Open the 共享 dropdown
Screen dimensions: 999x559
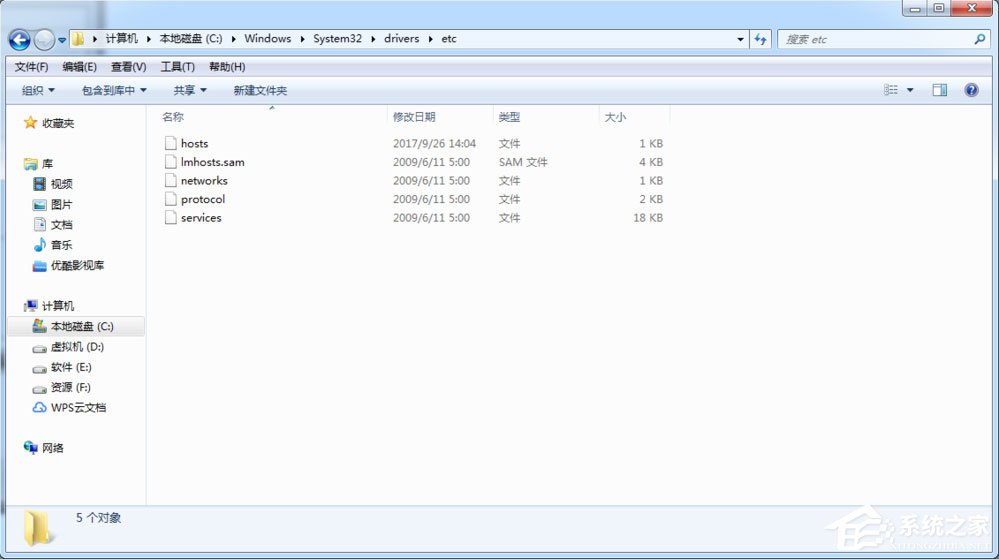tap(190, 90)
